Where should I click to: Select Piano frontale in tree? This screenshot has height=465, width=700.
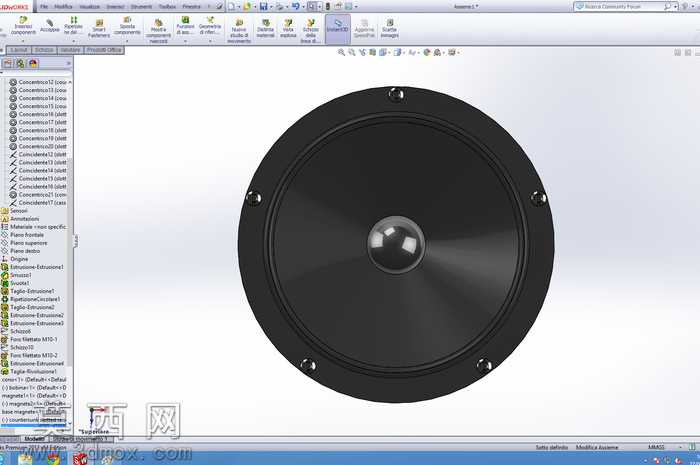pos(23,235)
